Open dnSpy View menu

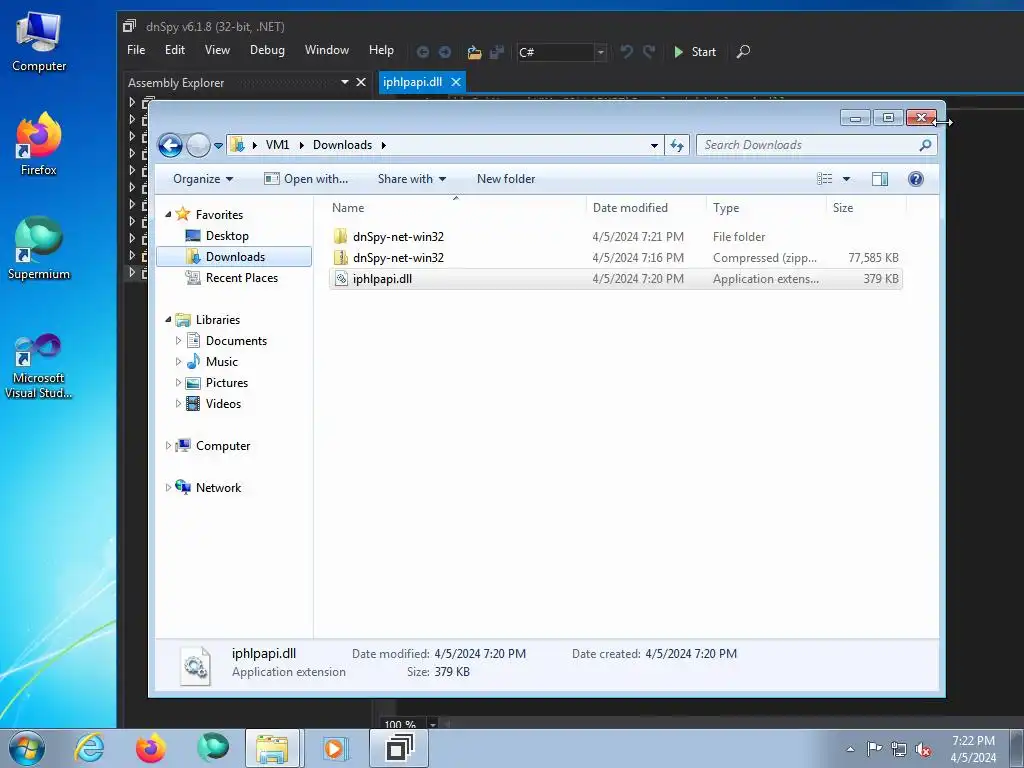pos(217,50)
